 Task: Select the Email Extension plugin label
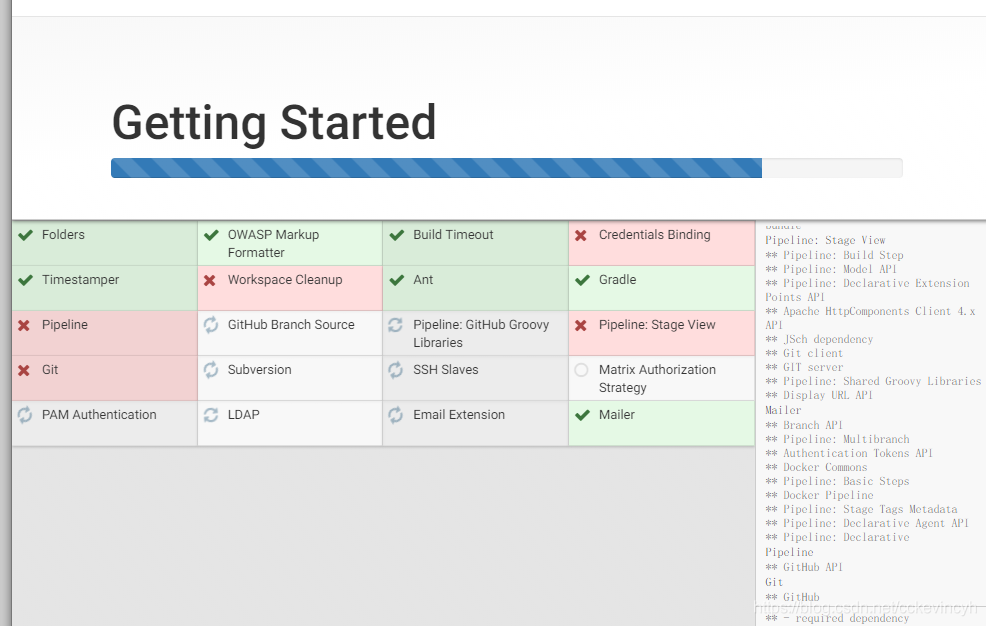click(x=459, y=415)
